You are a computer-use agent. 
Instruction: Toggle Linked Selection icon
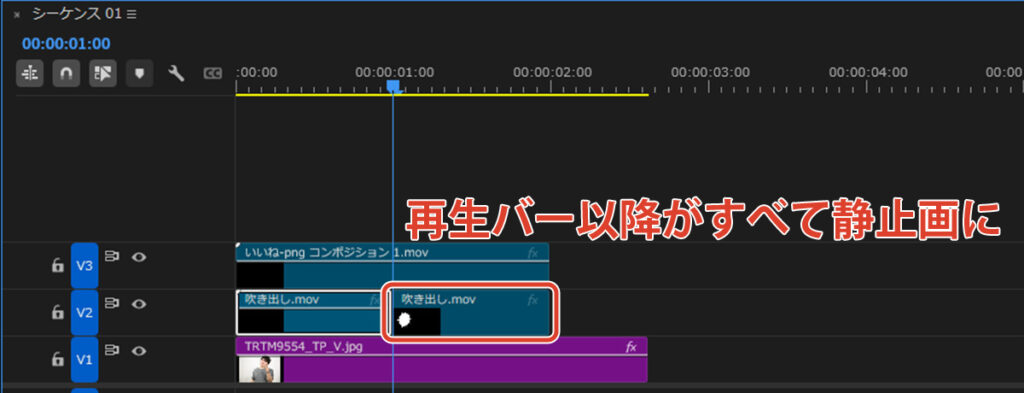103,74
